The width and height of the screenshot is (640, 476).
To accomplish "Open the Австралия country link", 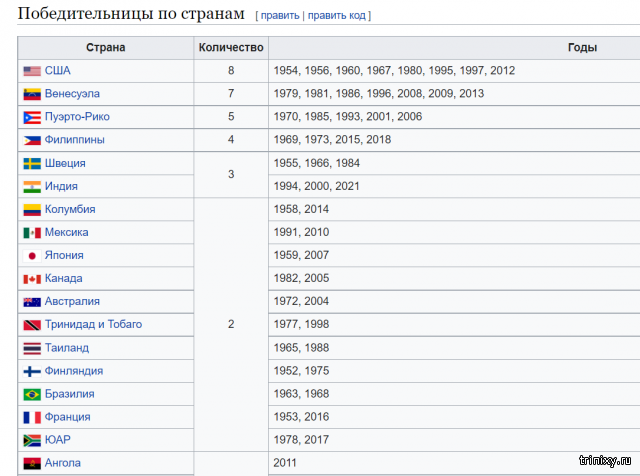I will click(72, 302).
